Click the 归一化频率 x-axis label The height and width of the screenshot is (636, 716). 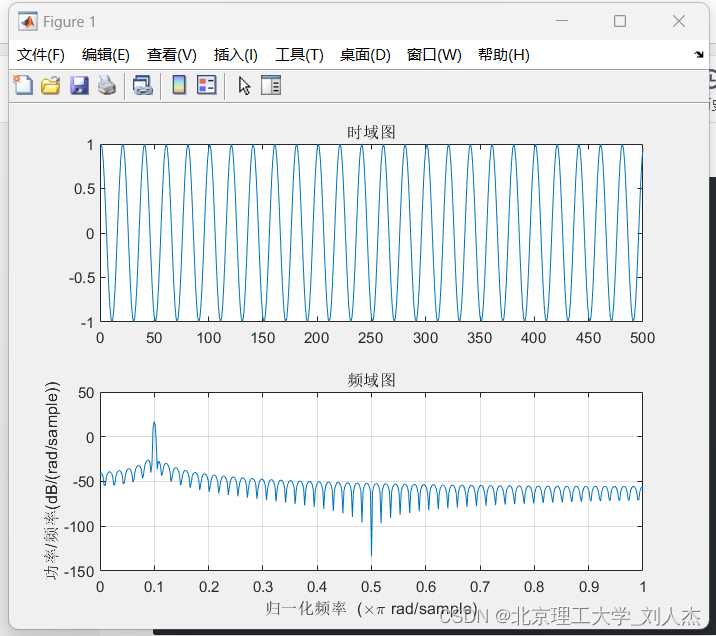[371, 609]
